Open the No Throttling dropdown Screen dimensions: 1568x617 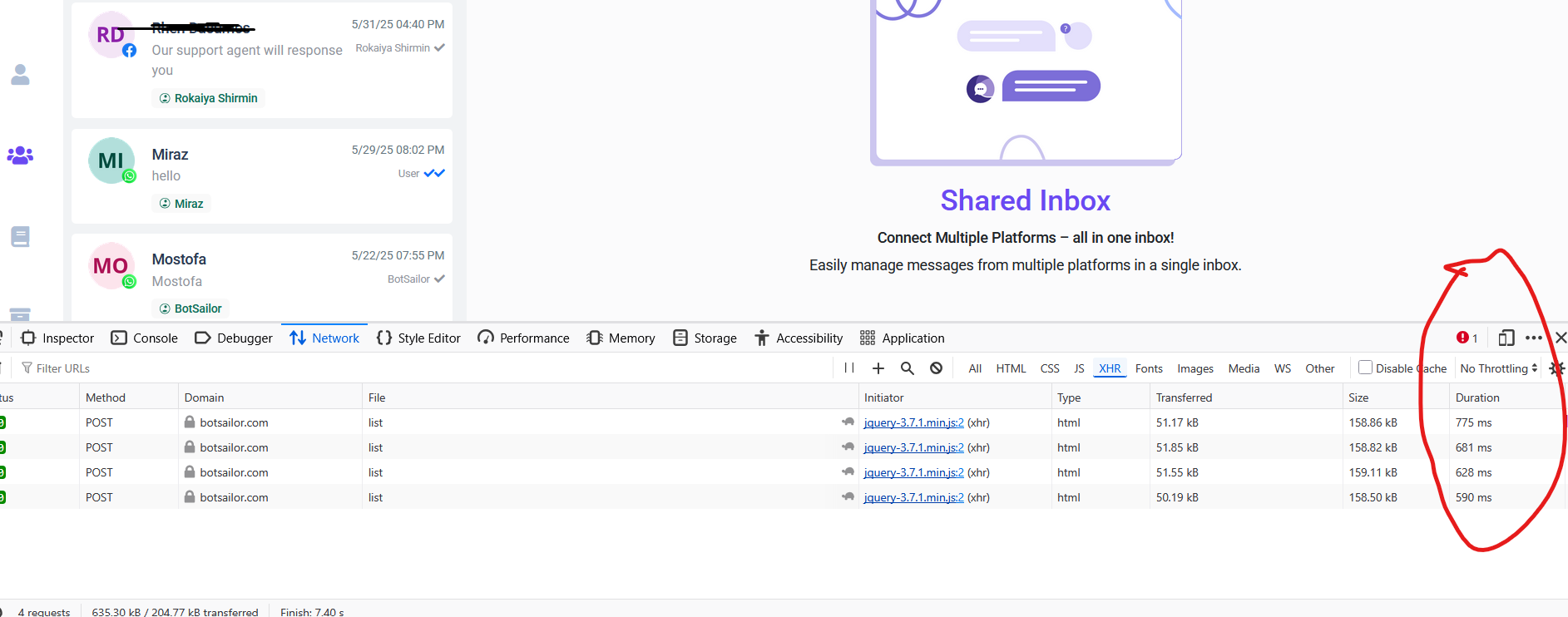1498,368
